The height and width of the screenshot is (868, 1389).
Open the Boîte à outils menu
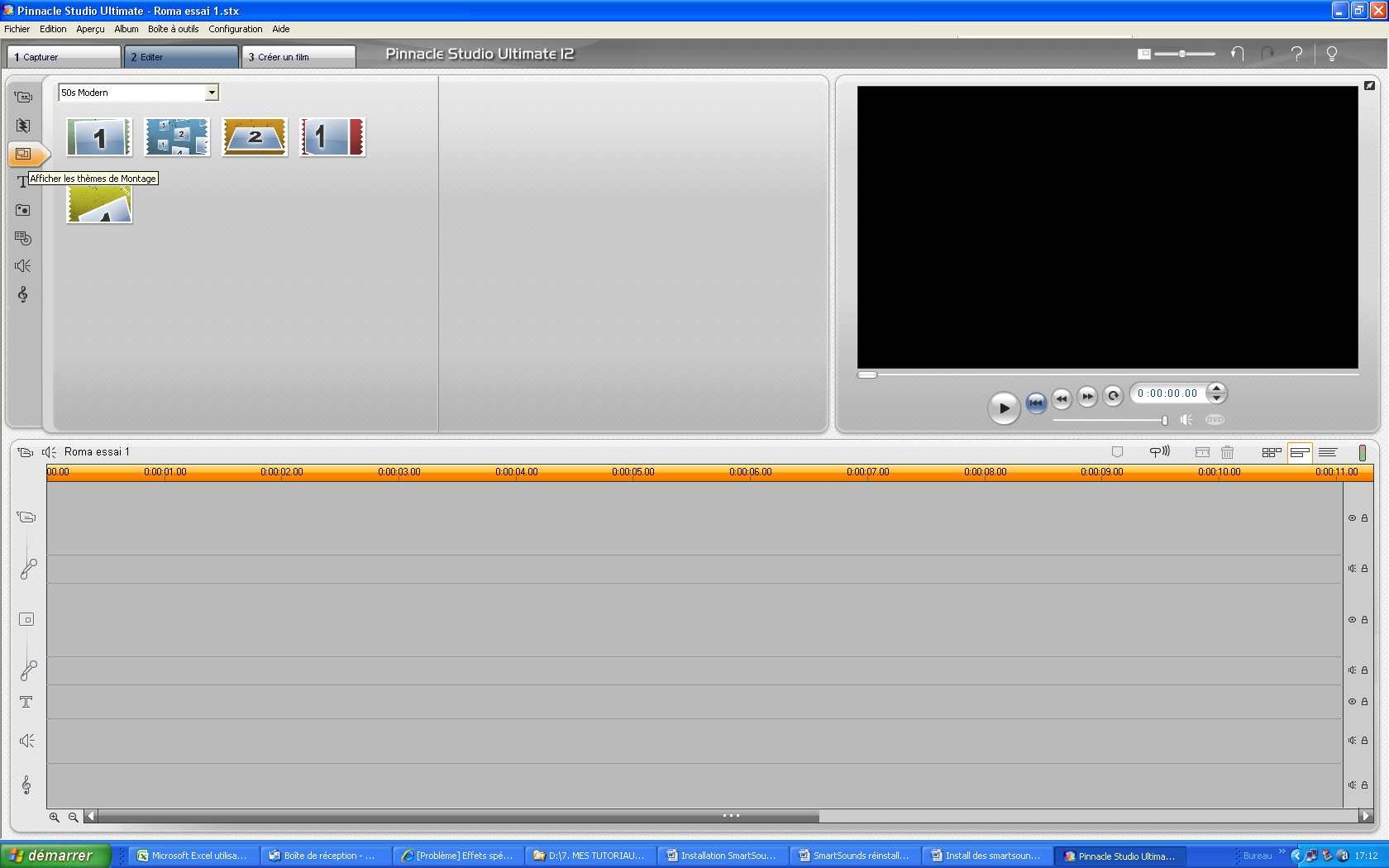(174, 29)
